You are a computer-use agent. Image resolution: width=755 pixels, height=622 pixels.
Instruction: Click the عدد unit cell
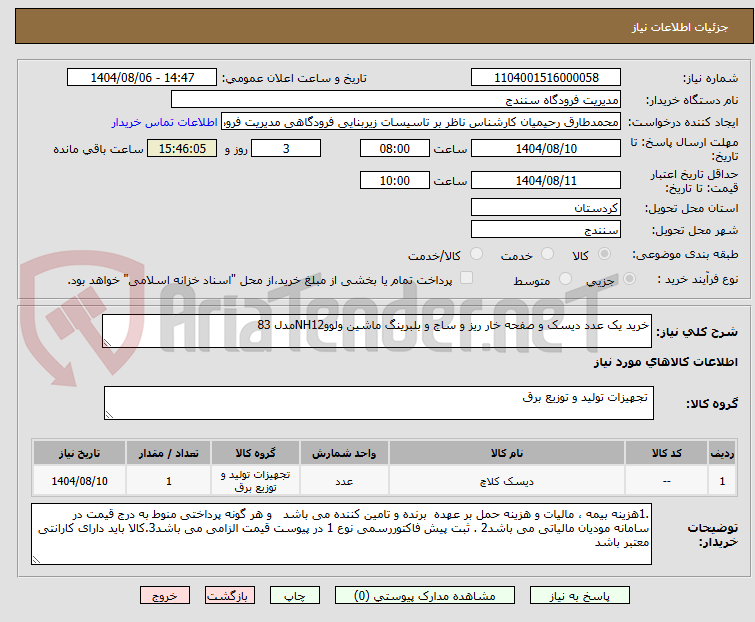click(344, 481)
